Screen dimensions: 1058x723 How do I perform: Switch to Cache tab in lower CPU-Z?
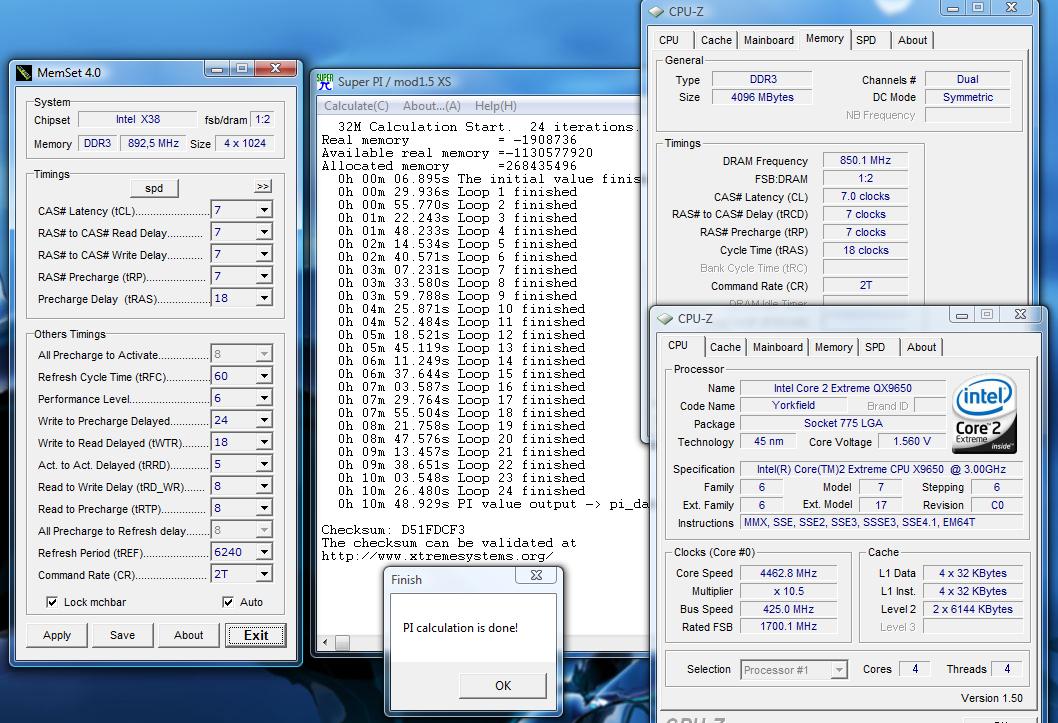(725, 347)
